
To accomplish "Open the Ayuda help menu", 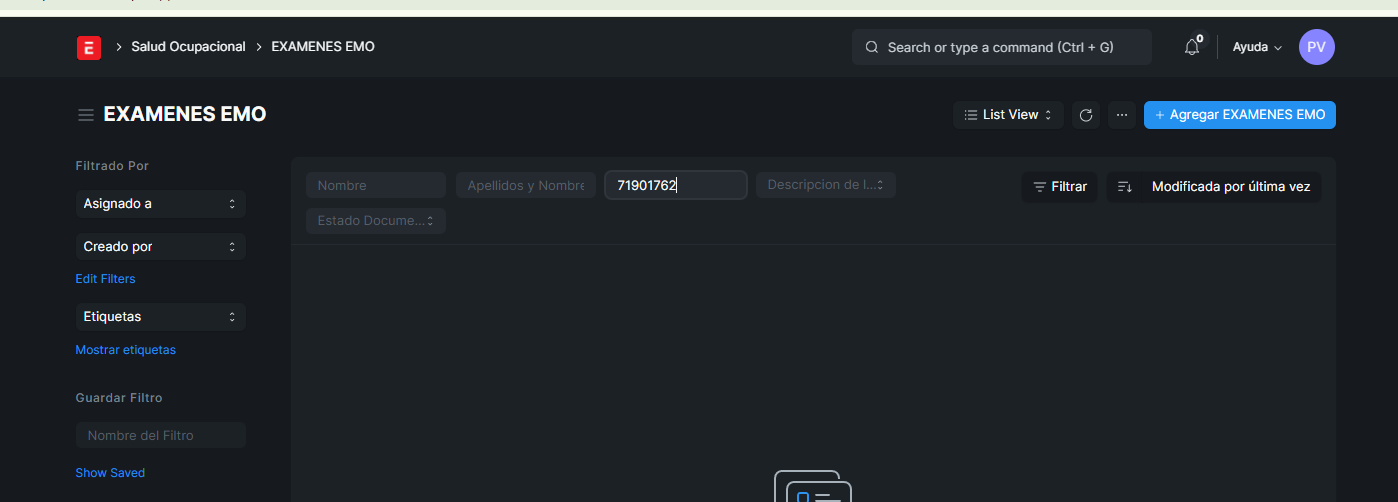I will (x=1257, y=47).
